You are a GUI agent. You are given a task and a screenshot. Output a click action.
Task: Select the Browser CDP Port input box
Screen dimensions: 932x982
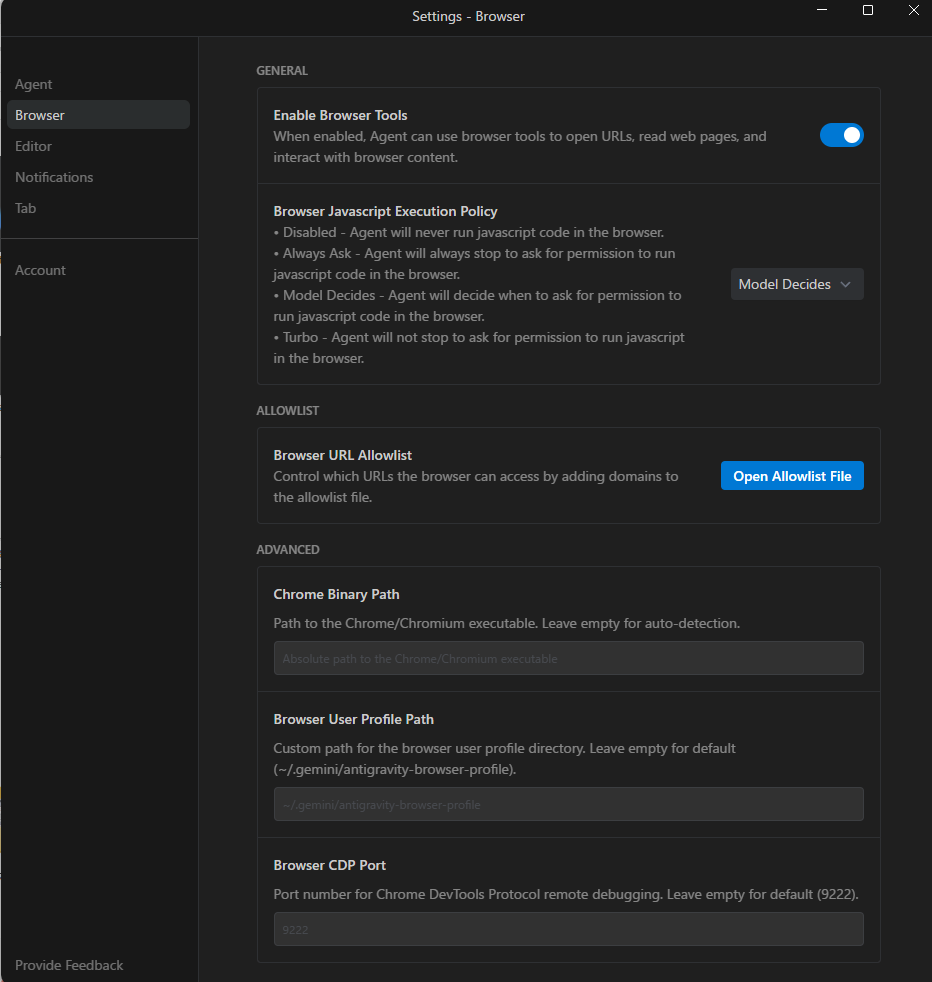[568, 929]
